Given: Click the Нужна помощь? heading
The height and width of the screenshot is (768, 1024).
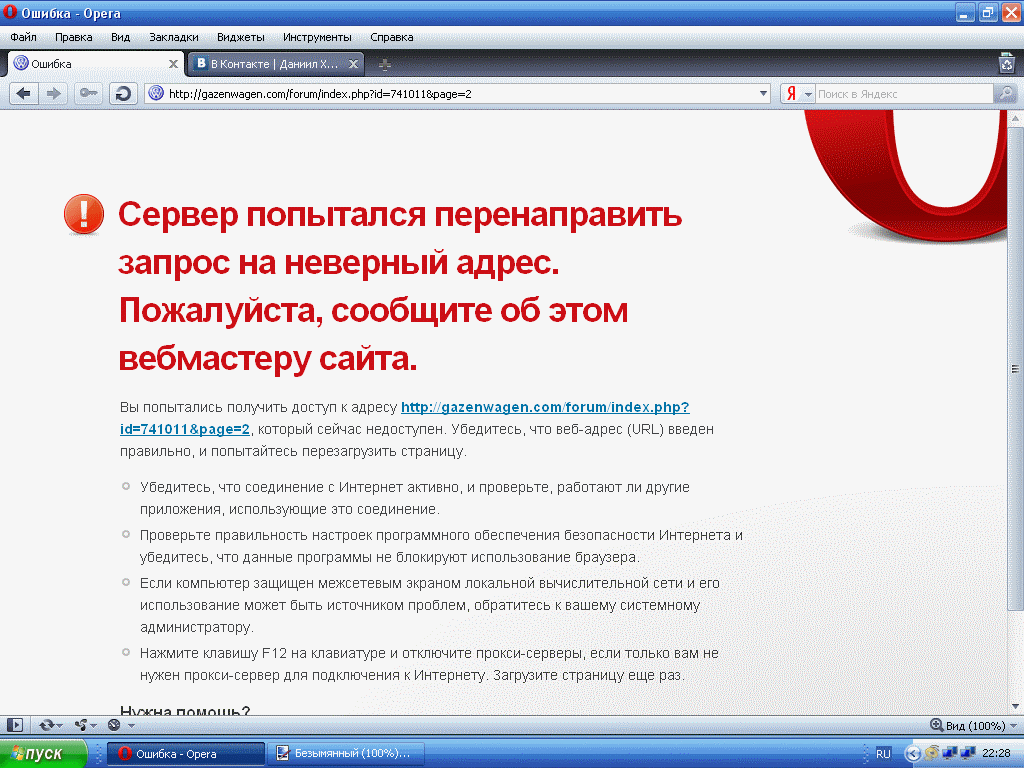Looking at the screenshot, I should click(185, 711).
